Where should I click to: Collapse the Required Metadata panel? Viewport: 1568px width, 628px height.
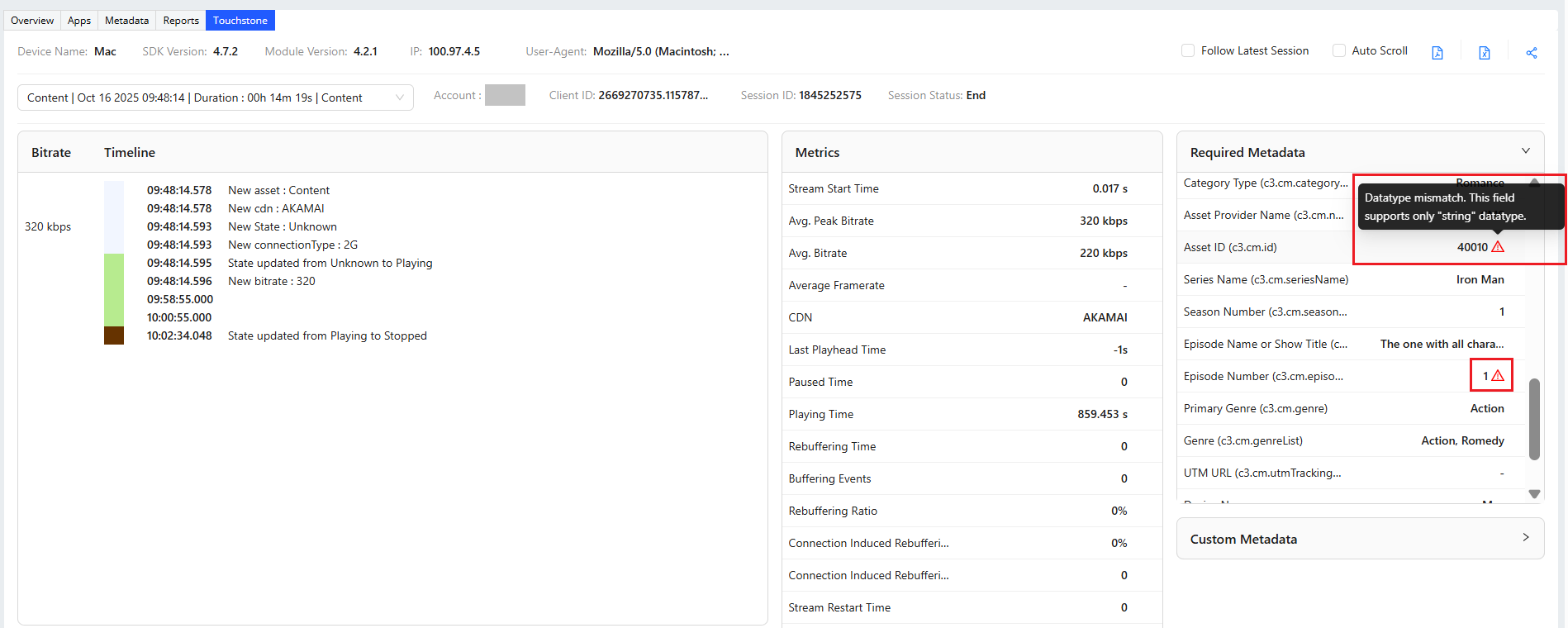click(1525, 151)
